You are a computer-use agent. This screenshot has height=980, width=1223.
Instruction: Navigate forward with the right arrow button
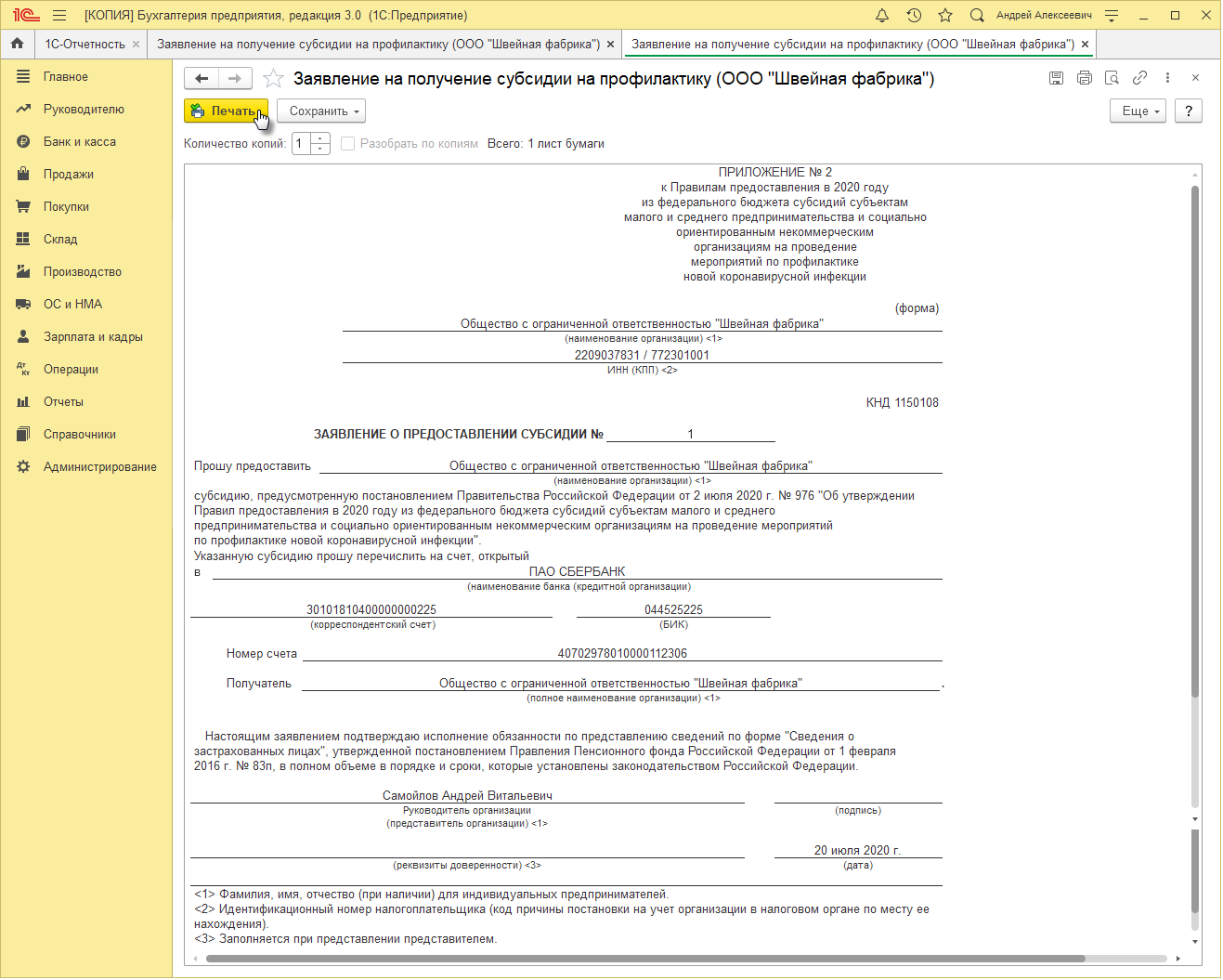(235, 79)
